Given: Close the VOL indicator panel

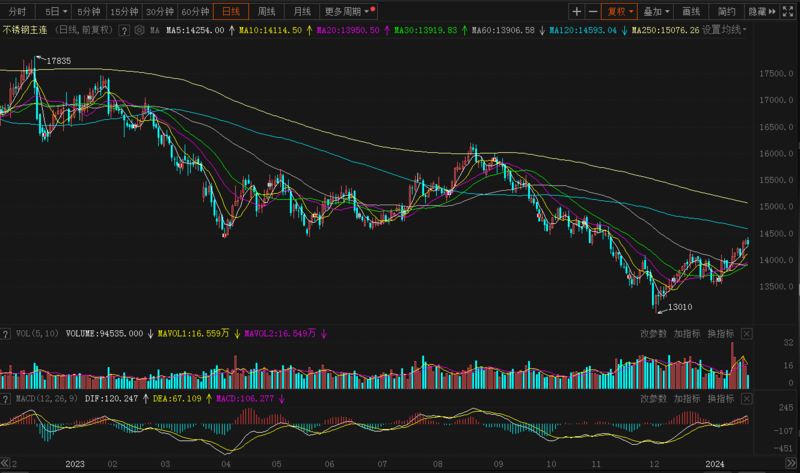Looking at the screenshot, I should coord(747,333).
